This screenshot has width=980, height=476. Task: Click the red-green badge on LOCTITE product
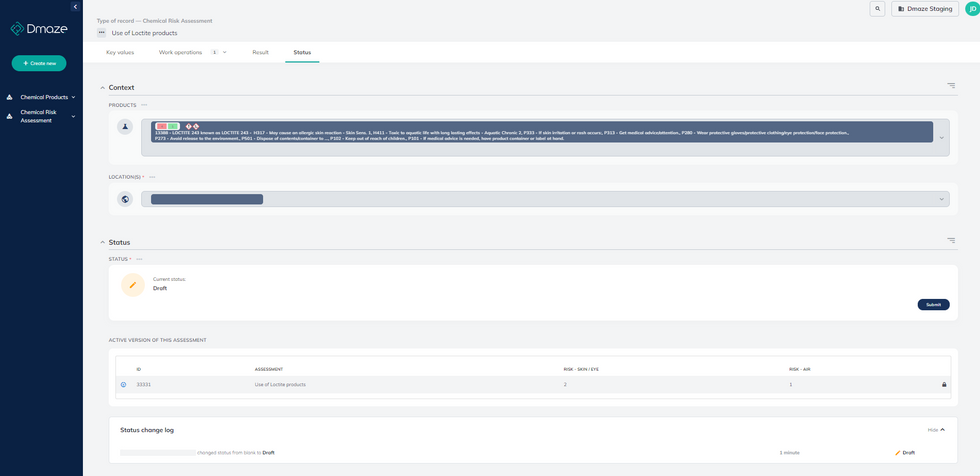click(168, 126)
